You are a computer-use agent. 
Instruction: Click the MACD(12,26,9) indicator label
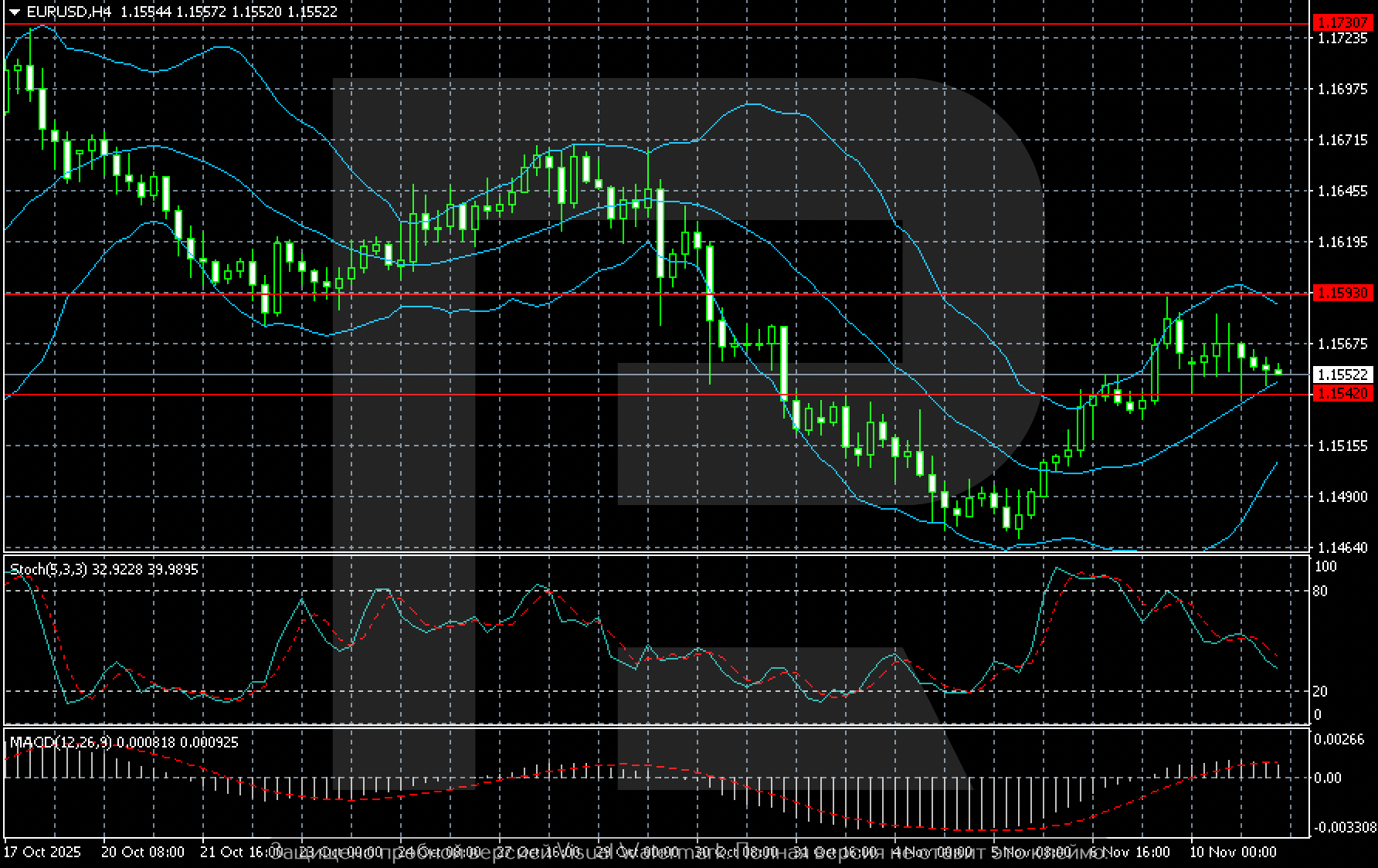tap(60, 742)
